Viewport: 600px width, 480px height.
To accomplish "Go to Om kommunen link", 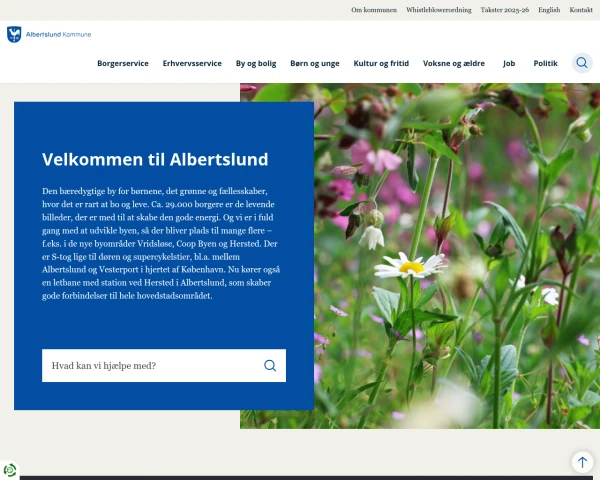I will tap(374, 10).
